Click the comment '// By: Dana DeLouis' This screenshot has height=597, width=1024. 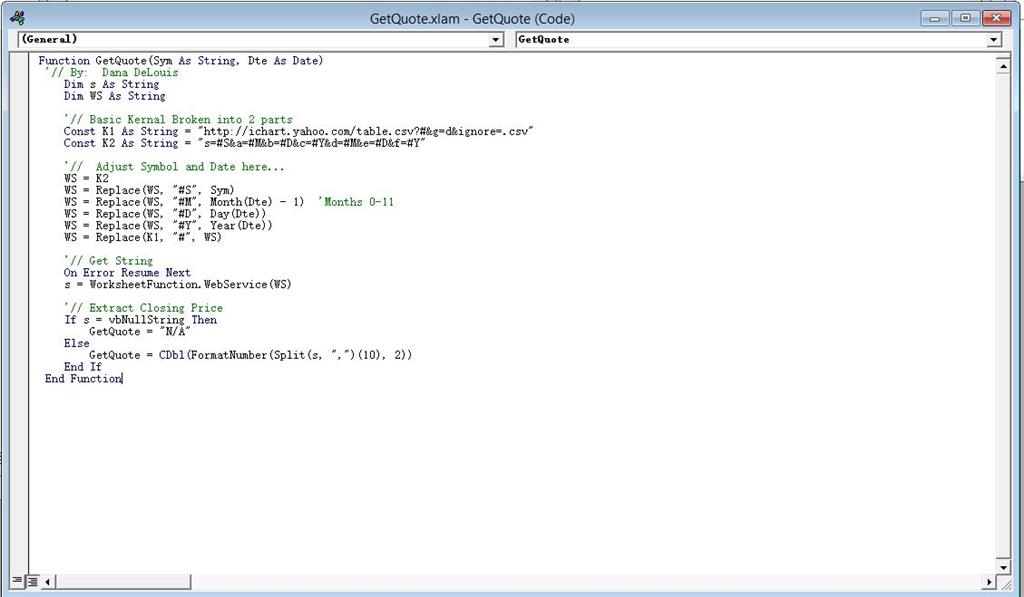[112, 73]
